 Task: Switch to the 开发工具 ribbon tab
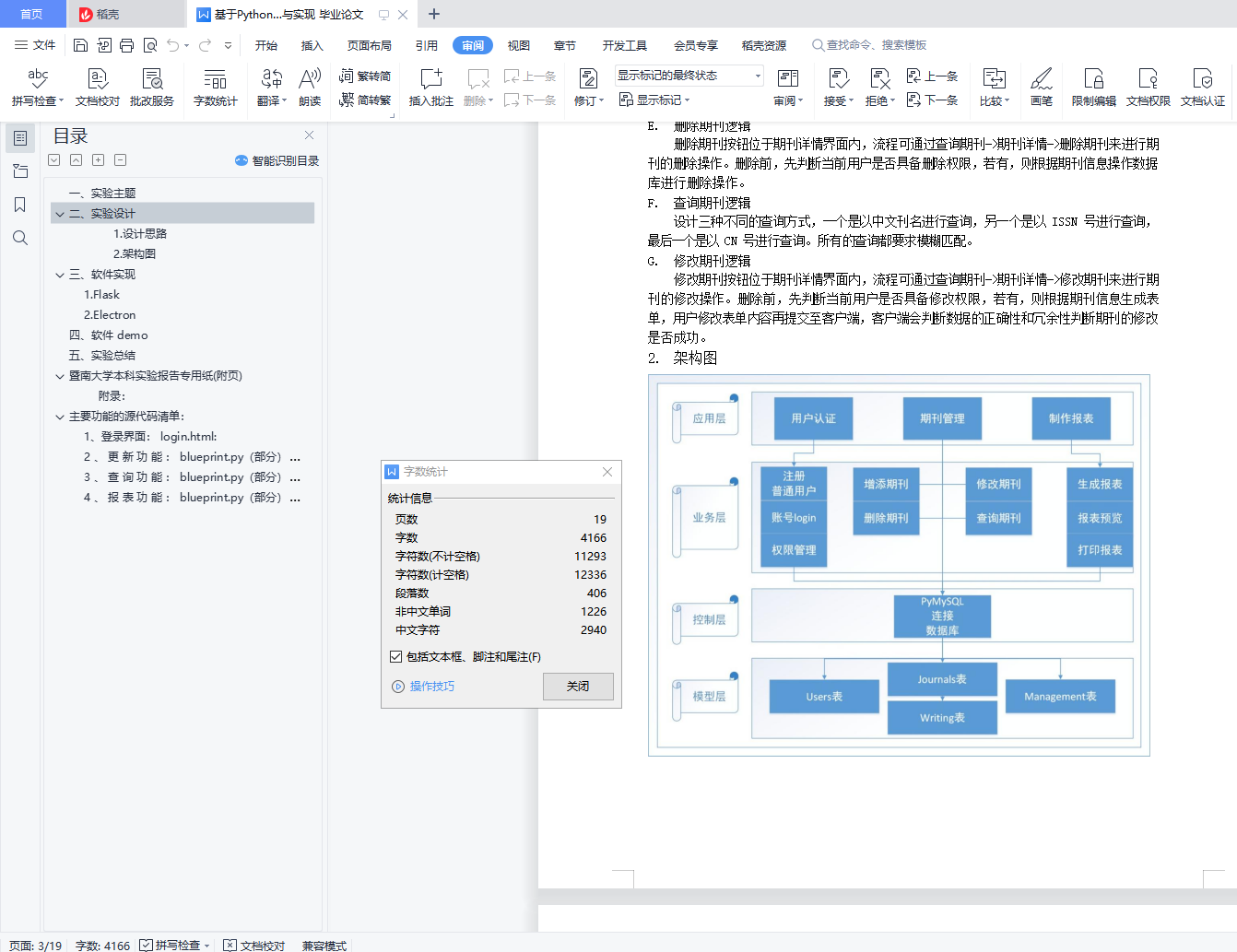(x=625, y=45)
